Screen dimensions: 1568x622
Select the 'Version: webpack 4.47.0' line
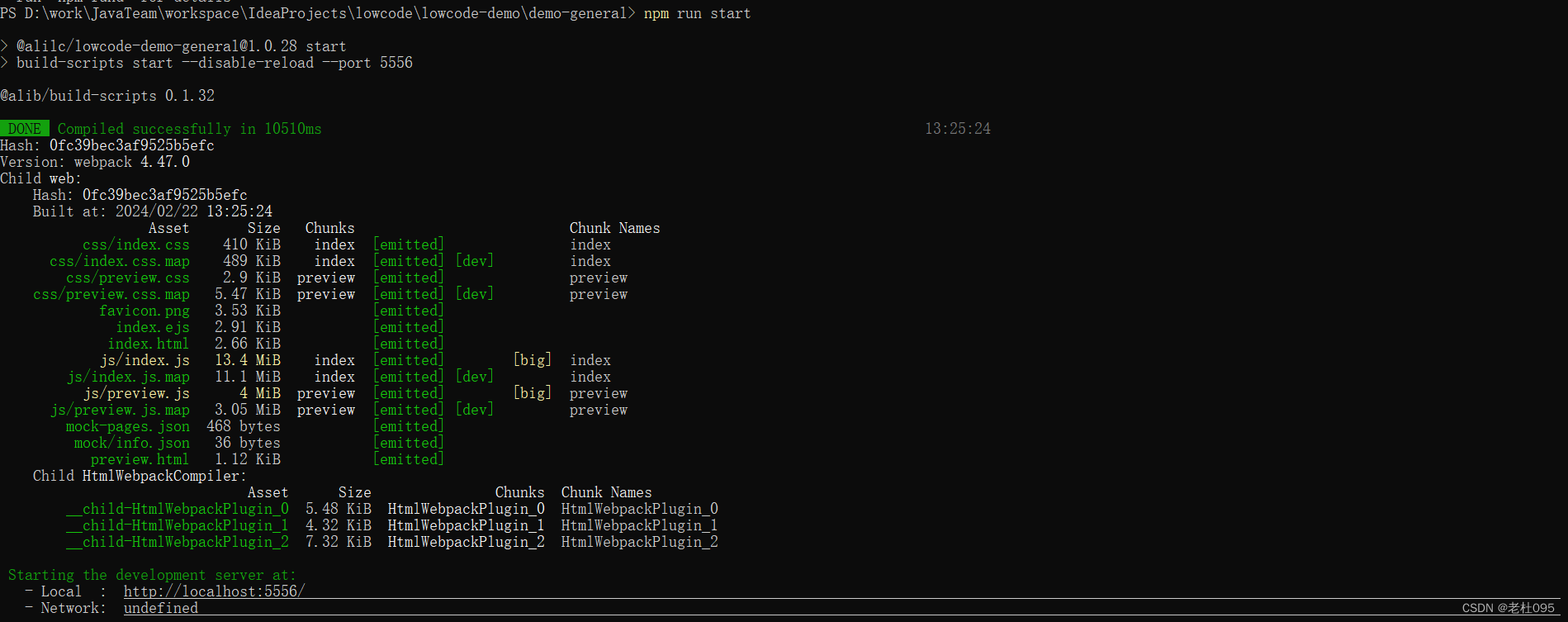click(94, 162)
